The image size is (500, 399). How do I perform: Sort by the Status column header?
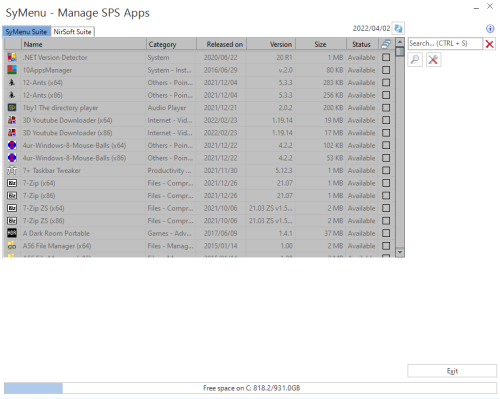coord(362,44)
